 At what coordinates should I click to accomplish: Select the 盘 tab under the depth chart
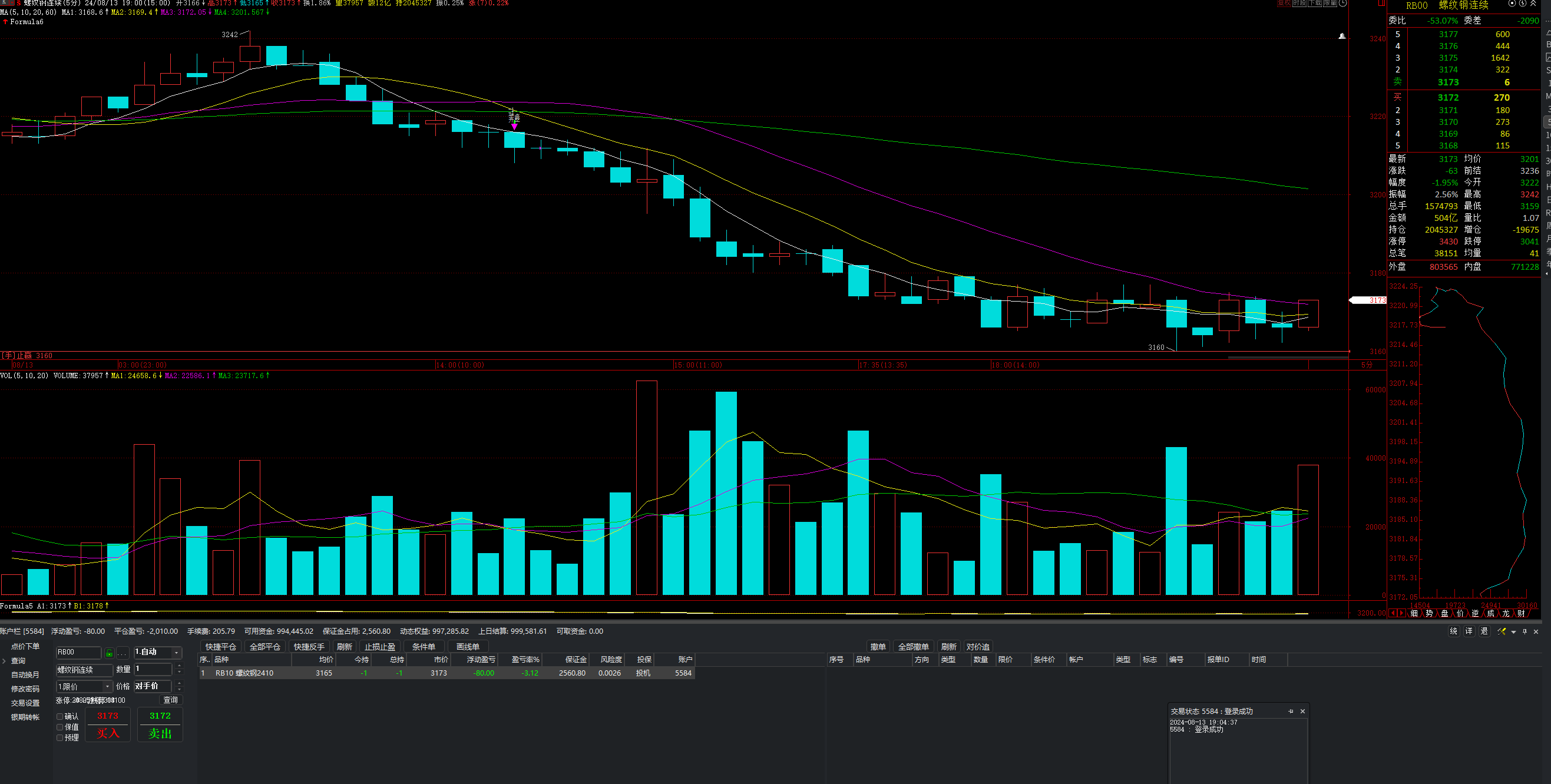click(1445, 613)
